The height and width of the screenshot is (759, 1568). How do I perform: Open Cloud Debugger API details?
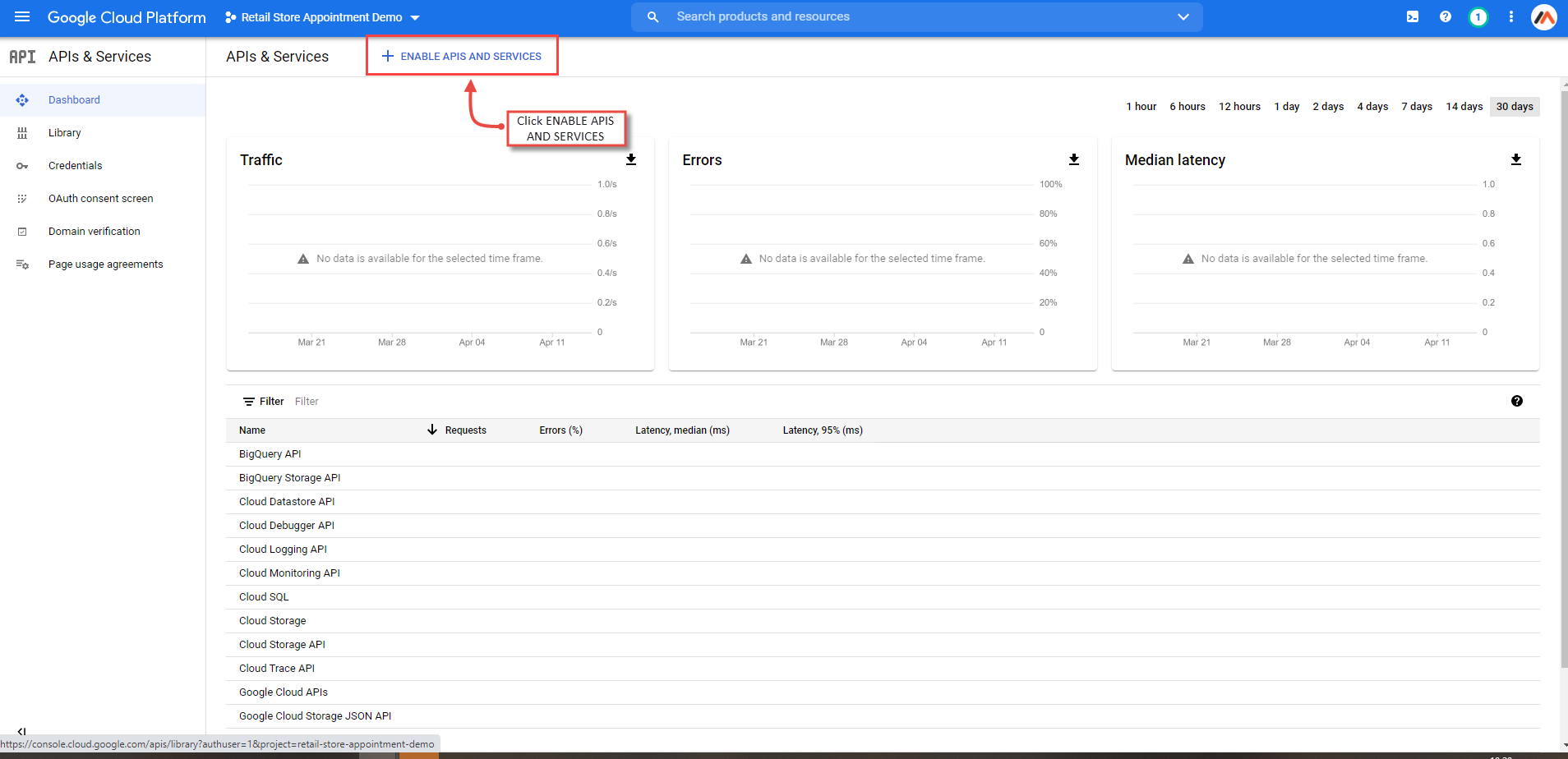(x=287, y=526)
